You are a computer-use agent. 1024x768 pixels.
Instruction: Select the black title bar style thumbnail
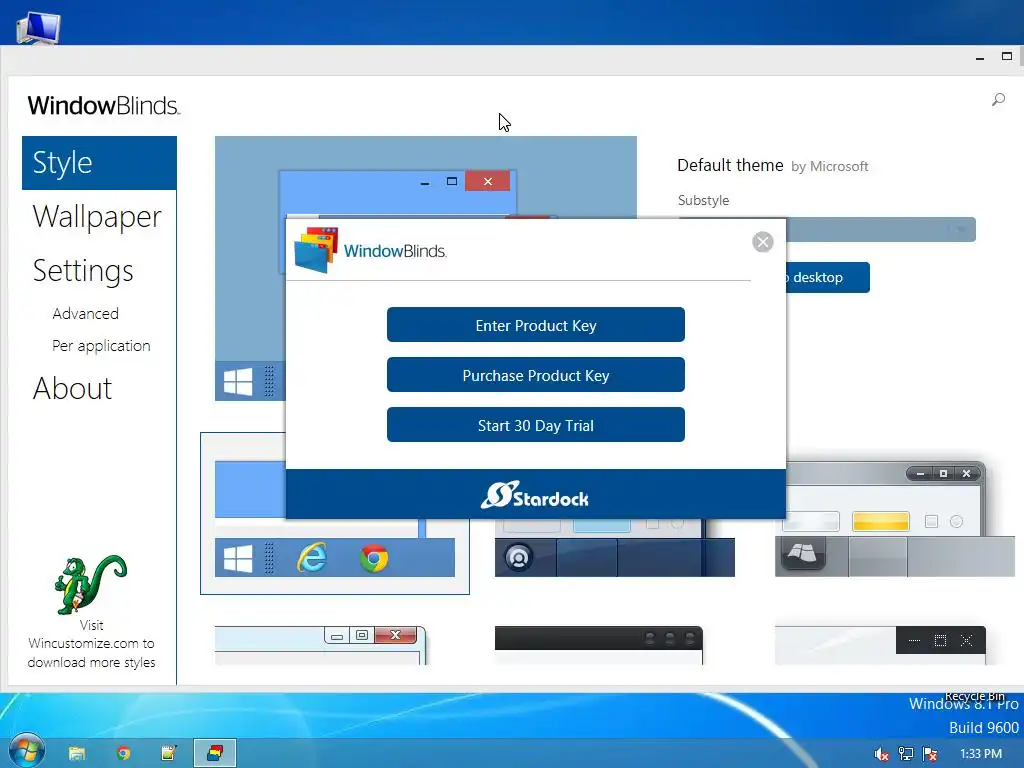coord(599,645)
